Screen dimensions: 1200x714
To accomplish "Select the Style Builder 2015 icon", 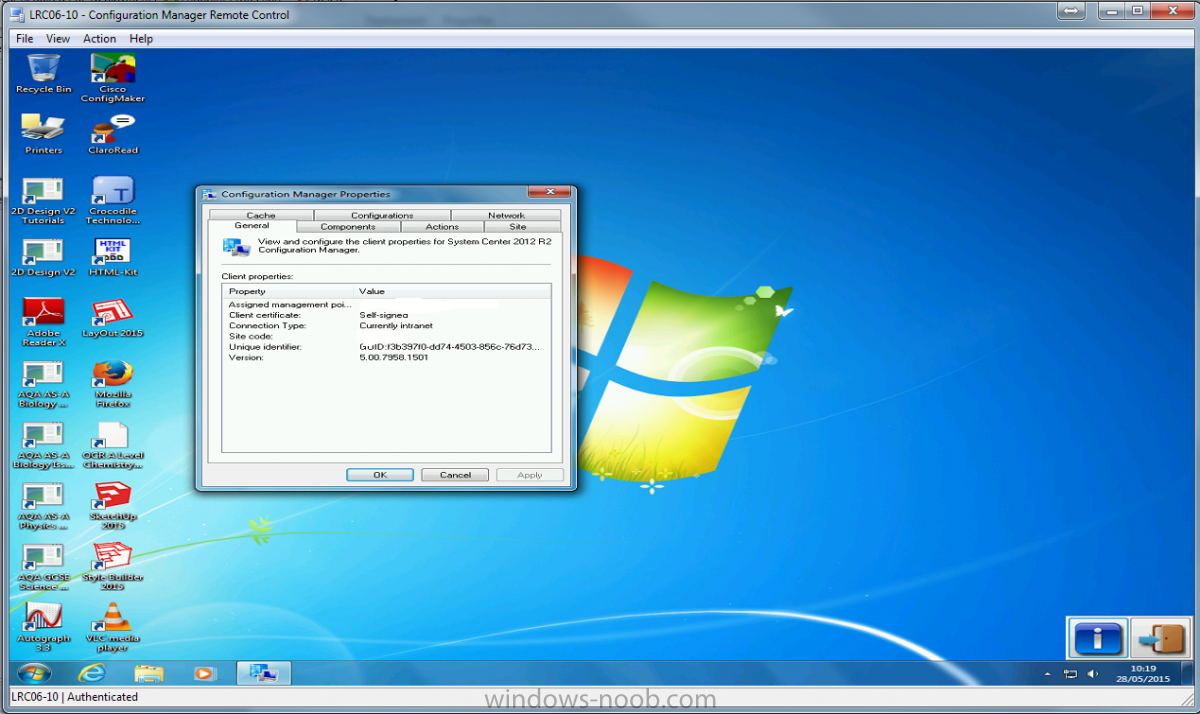I will (113, 567).
